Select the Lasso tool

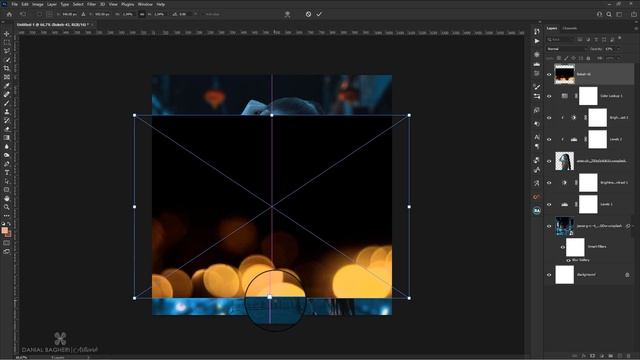tap(7, 51)
